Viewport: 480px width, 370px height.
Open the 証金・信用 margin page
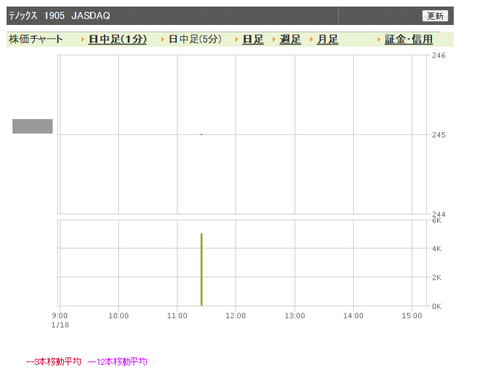(x=409, y=39)
